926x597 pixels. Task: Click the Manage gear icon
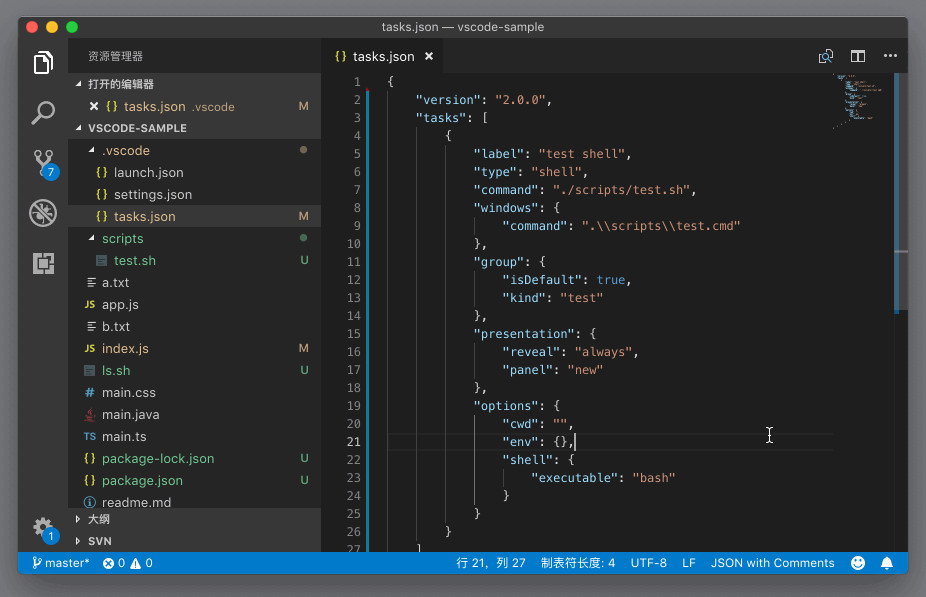click(x=42, y=527)
